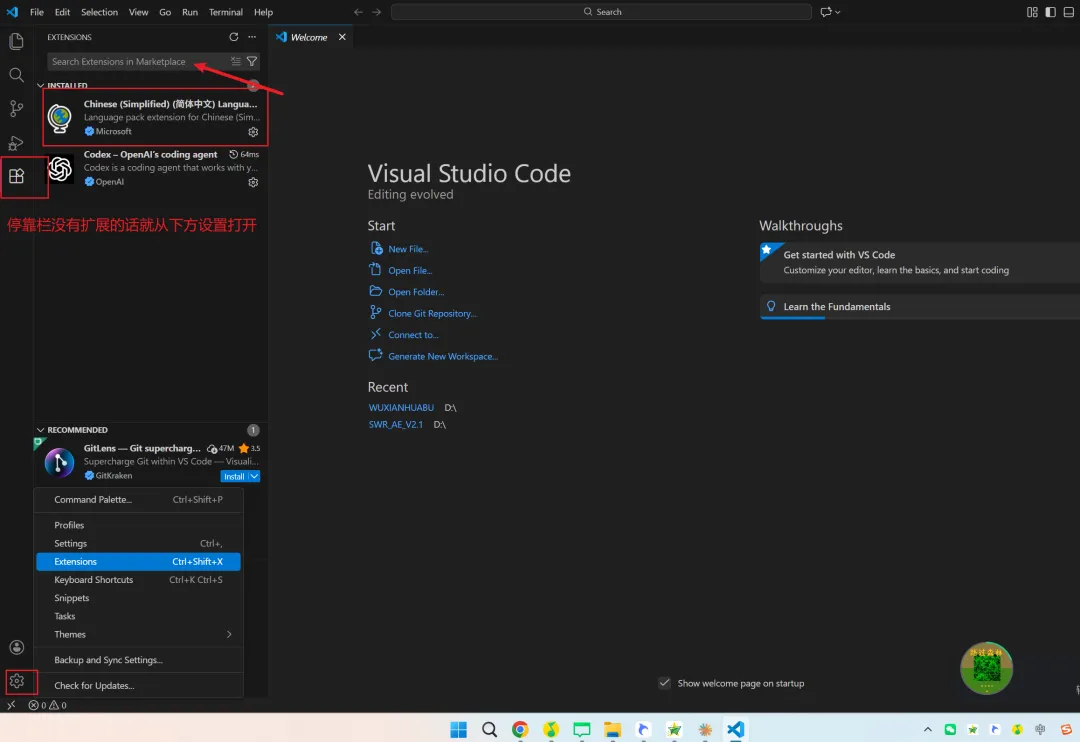This screenshot has width=1080, height=742.
Task: Install the GitLens extension
Action: 233,476
